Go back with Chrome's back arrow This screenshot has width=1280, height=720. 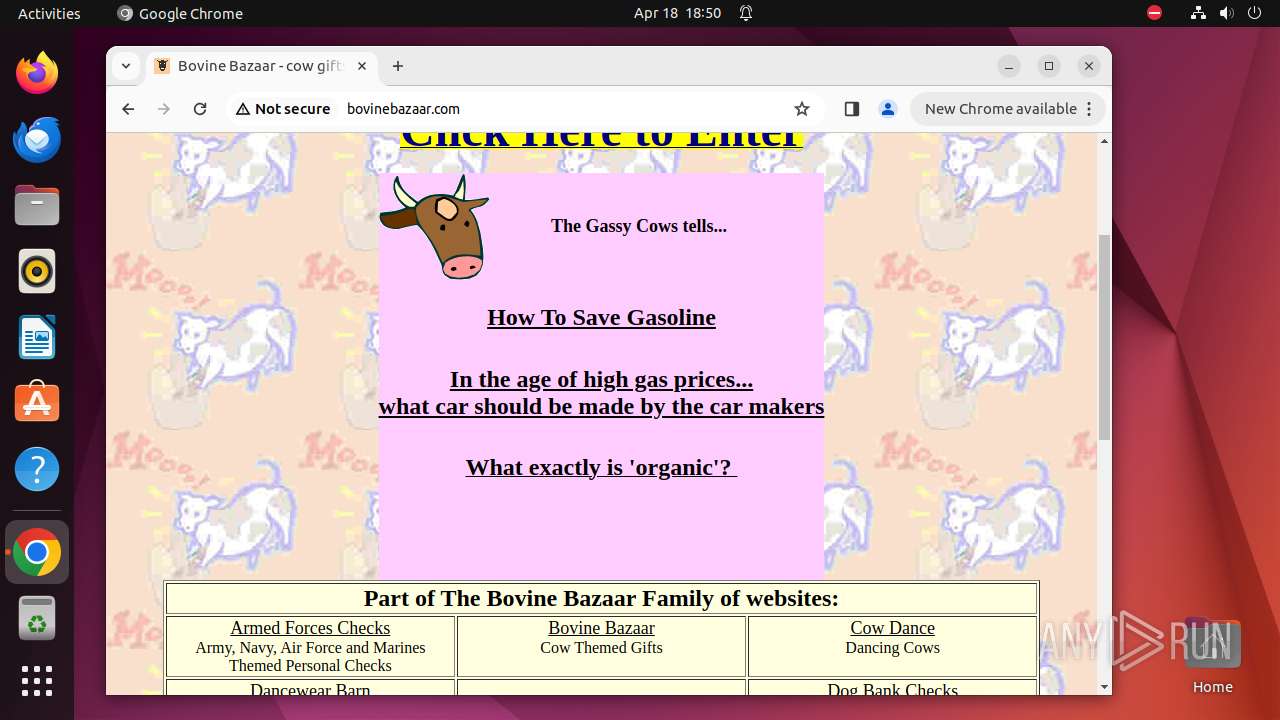[x=128, y=109]
